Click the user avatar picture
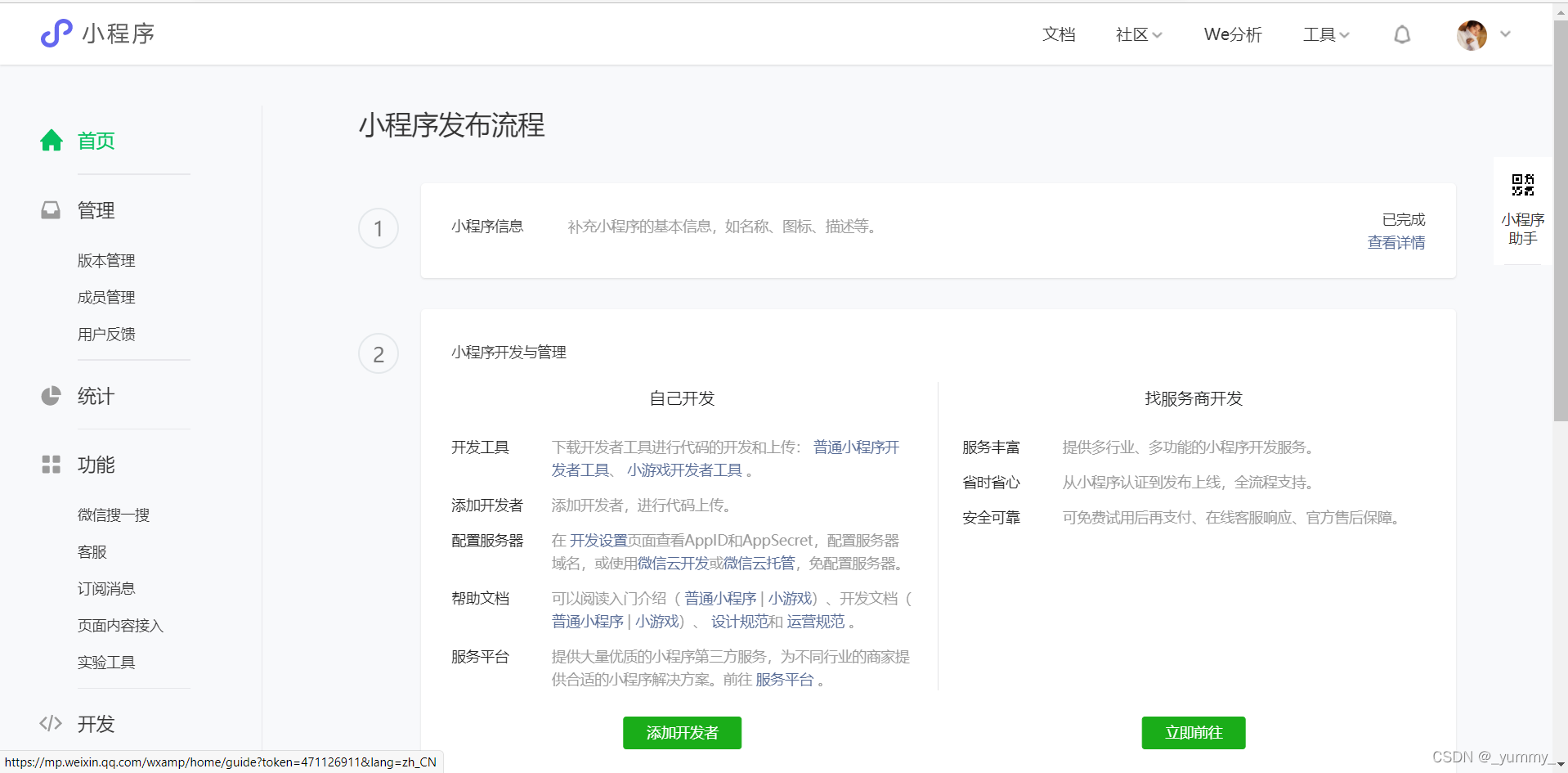 pos(1472,34)
